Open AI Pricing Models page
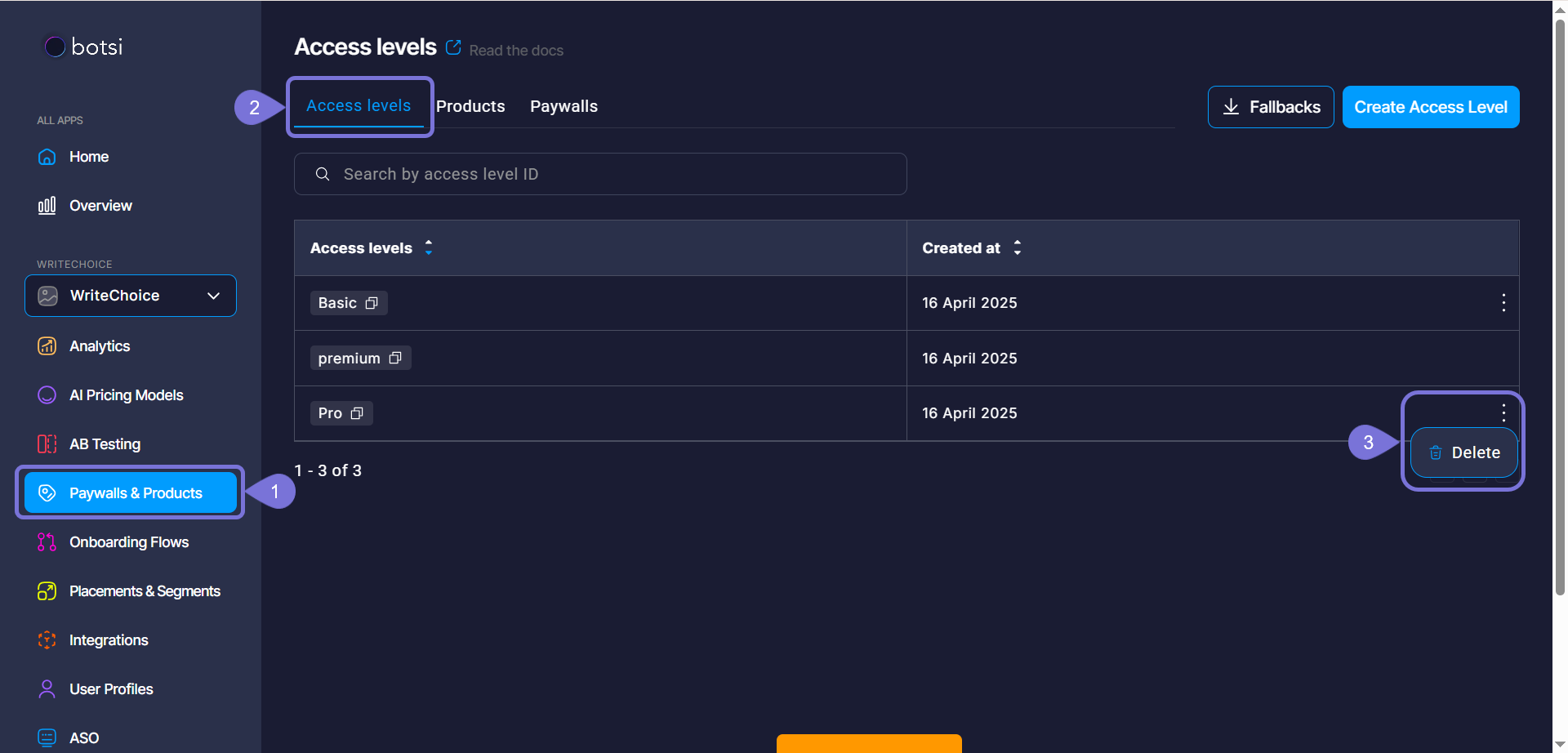Viewport: 1568px width, 753px height. (126, 395)
